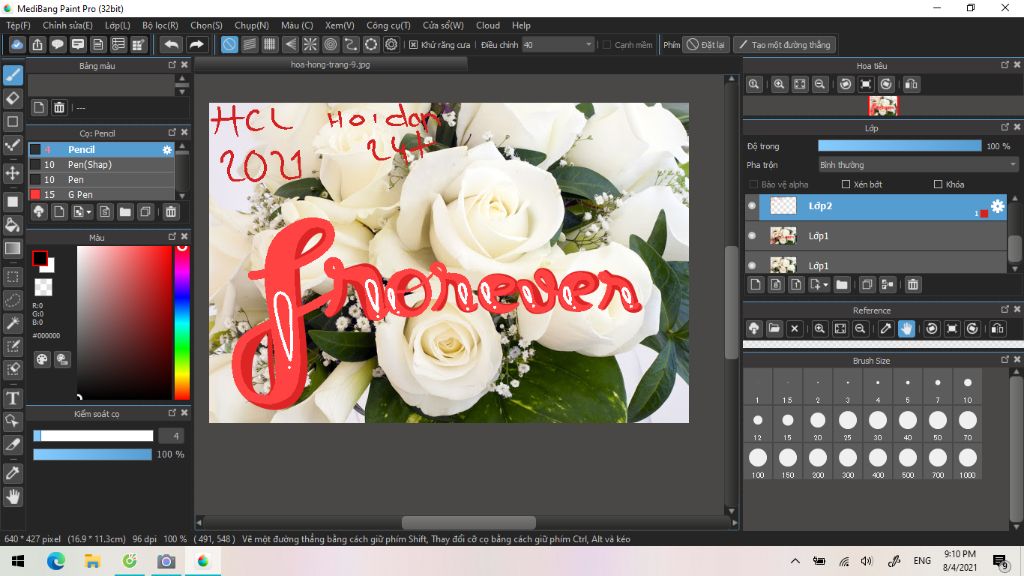
Task: Open the Chỉnh sửa(E) menu
Action: (x=67, y=25)
